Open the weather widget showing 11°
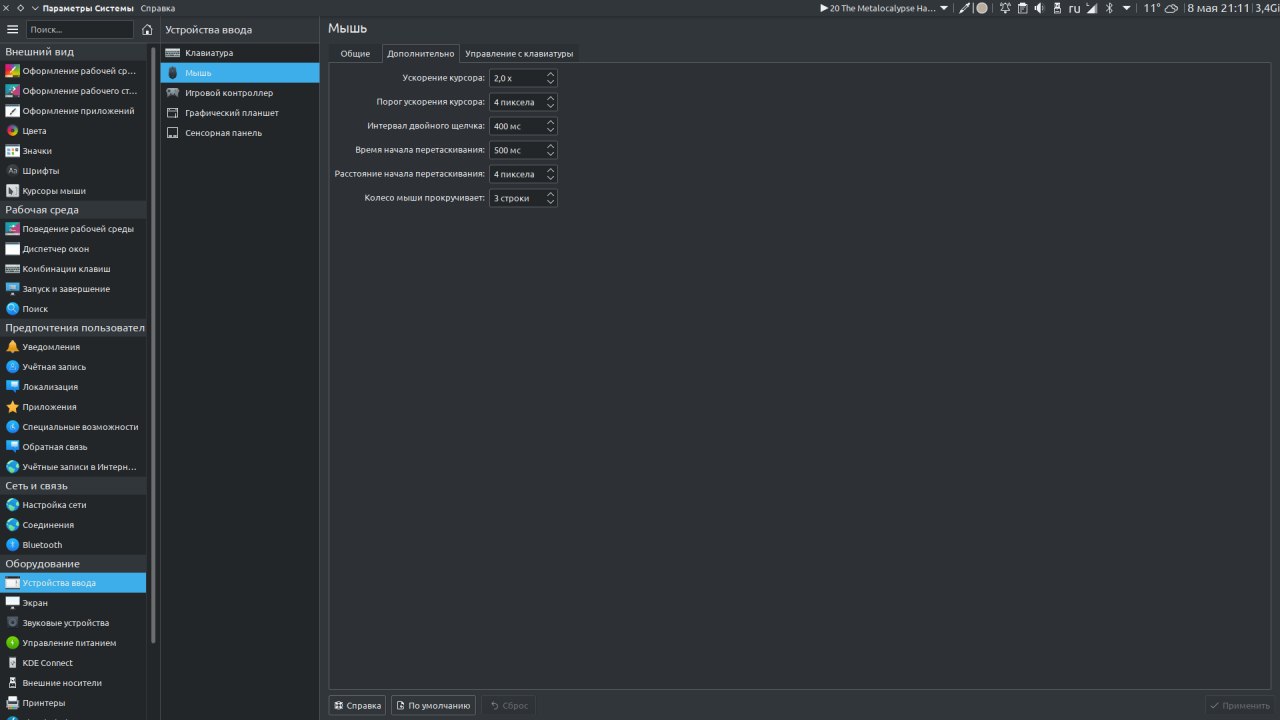The width and height of the screenshot is (1280, 720). click(x=1161, y=8)
